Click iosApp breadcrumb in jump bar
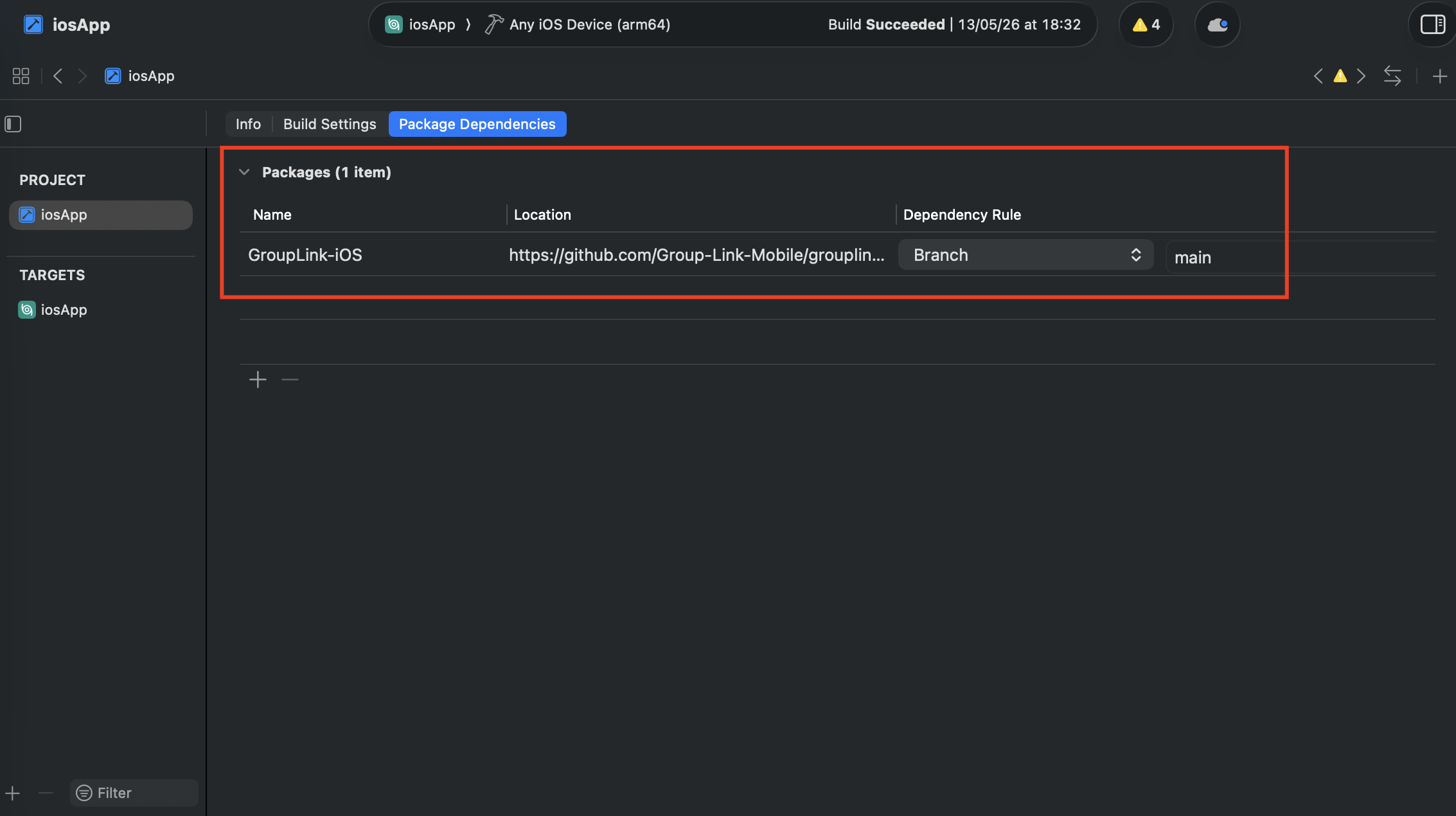This screenshot has height=816, width=1456. pos(139,76)
